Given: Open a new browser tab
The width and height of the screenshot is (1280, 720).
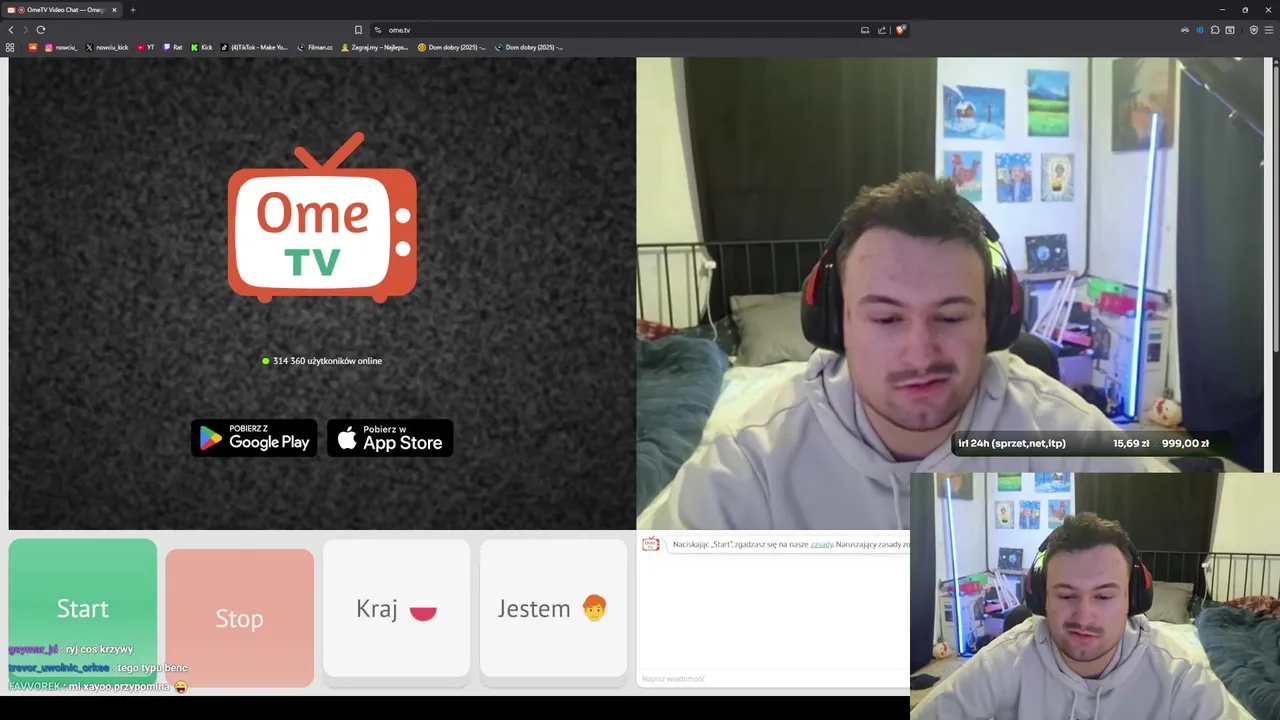Looking at the screenshot, I should 132,10.
